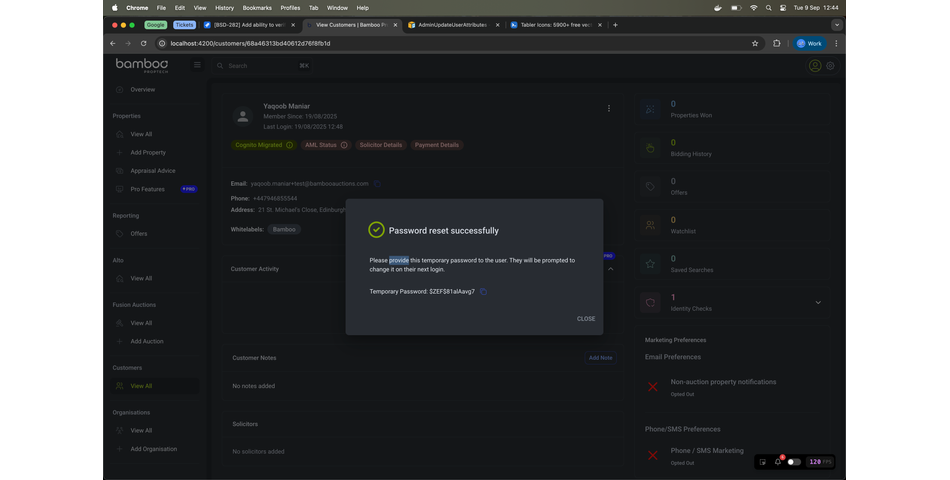The height and width of the screenshot is (480, 950).
Task: Open the user profile avatar menu
Action: (x=814, y=66)
